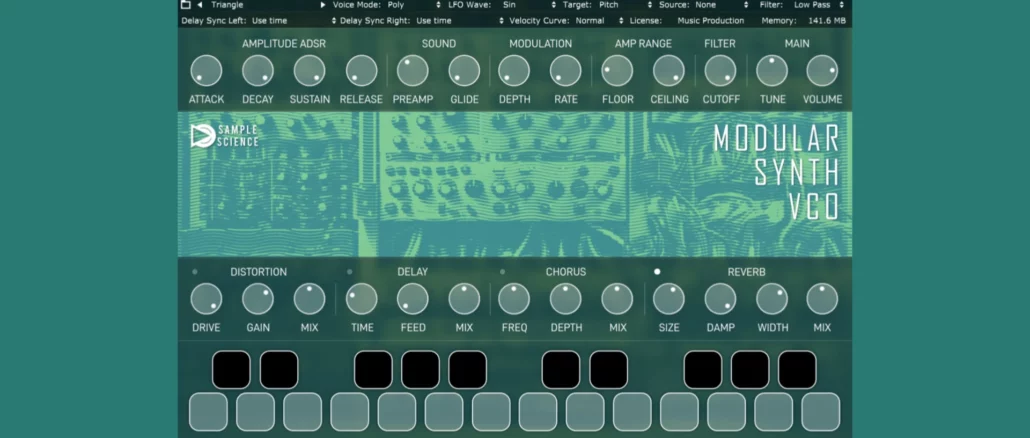Enable the Chorus effect LED toggle

[x=503, y=272]
